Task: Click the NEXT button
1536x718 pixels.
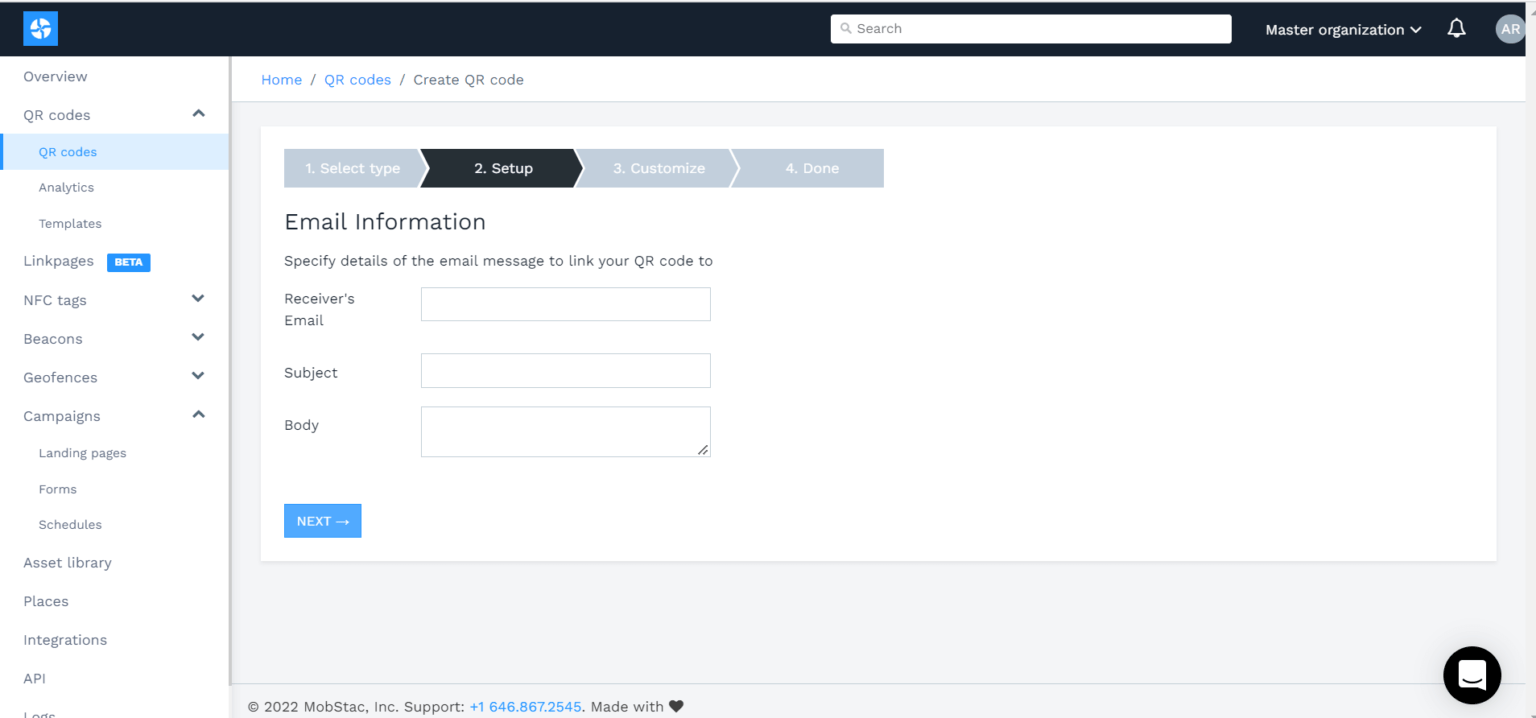Action: point(322,520)
